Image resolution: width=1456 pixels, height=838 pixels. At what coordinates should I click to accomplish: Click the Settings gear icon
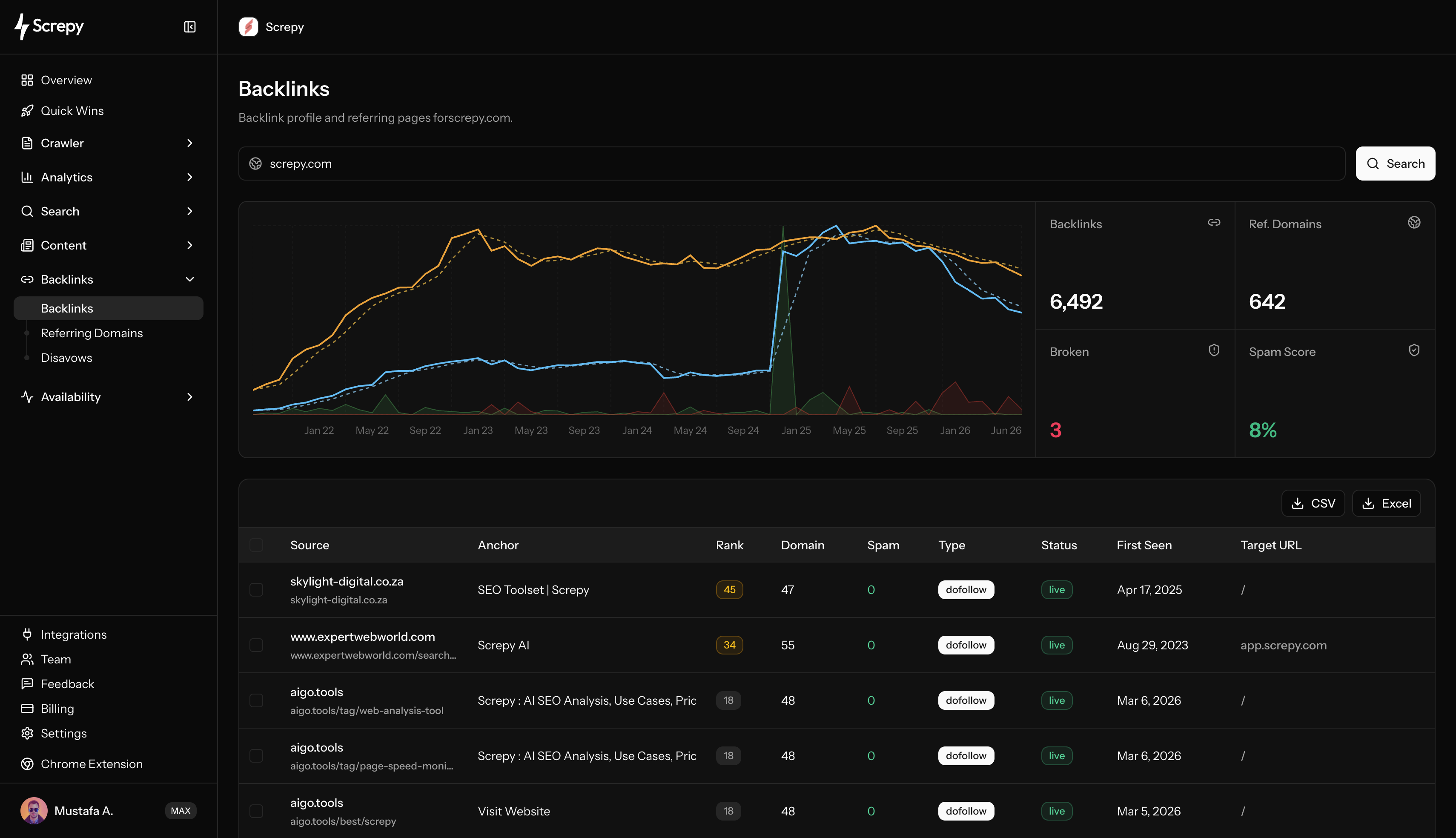[x=27, y=733]
